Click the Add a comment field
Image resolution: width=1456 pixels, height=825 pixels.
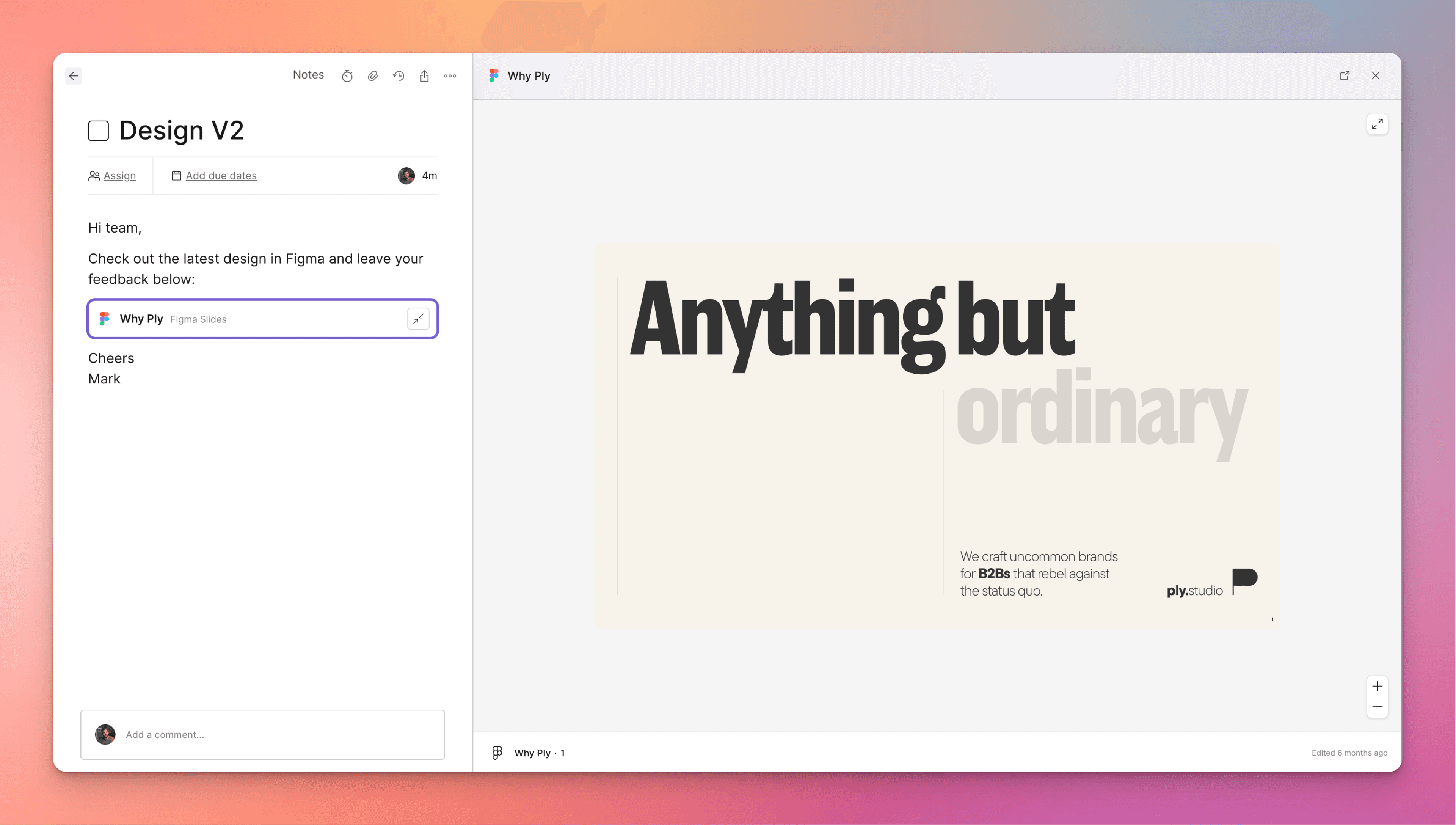click(x=263, y=734)
